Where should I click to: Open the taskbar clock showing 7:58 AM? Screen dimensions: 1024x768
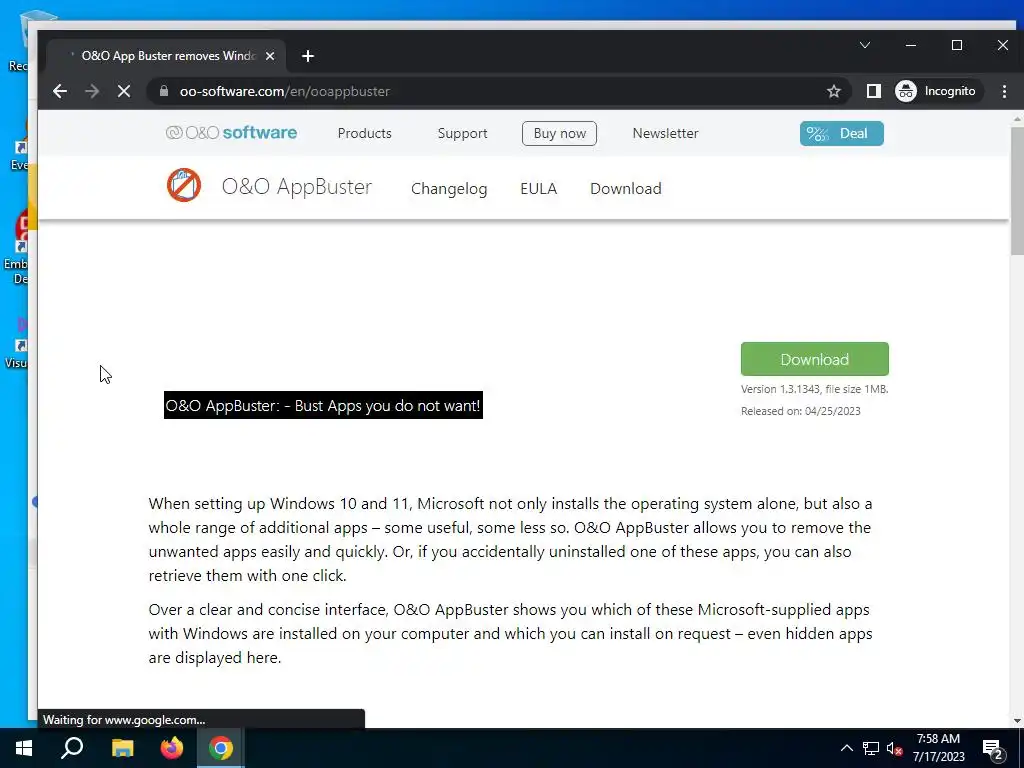click(x=938, y=748)
